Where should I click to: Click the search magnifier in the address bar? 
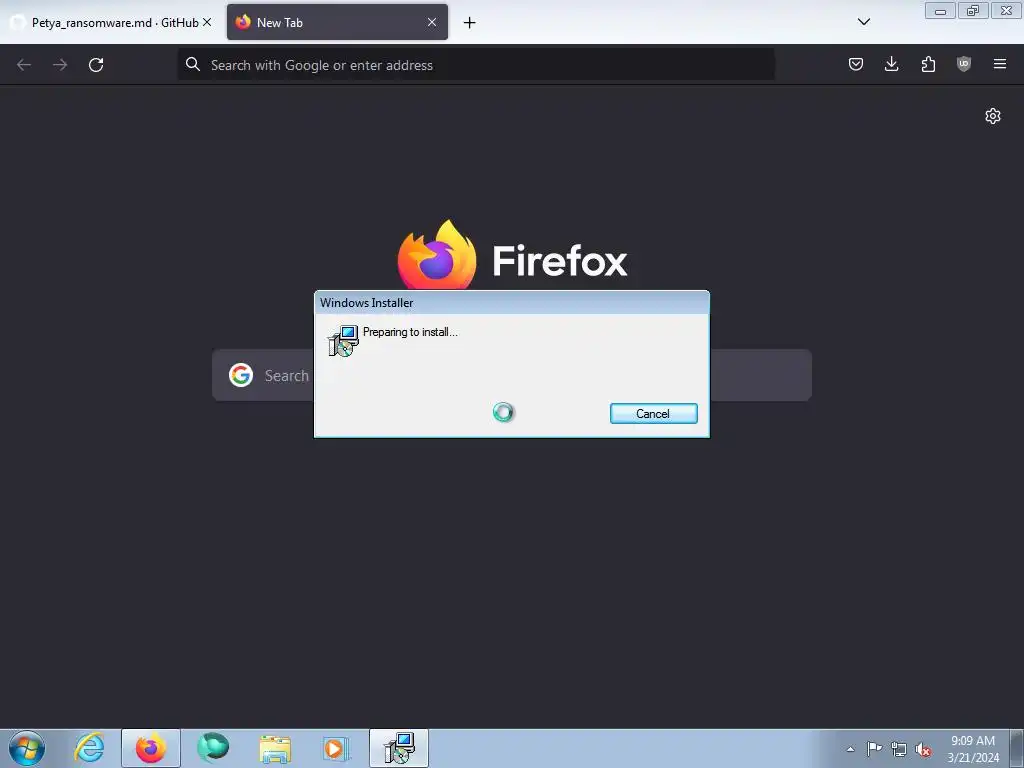pos(193,64)
